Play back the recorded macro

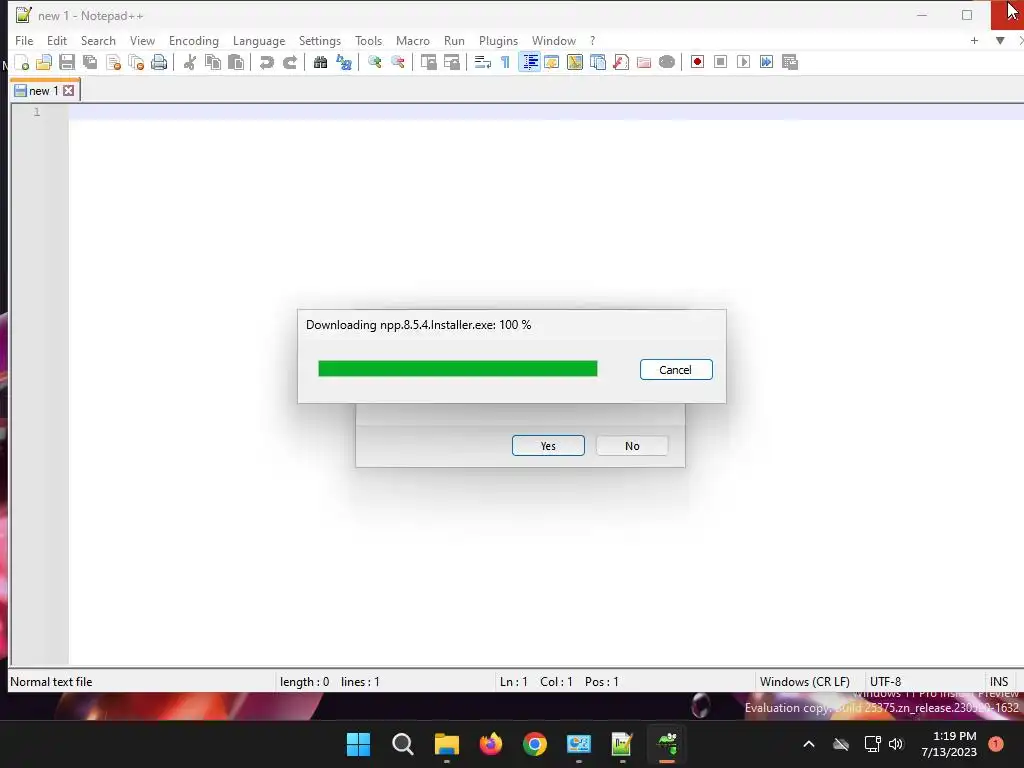point(743,62)
